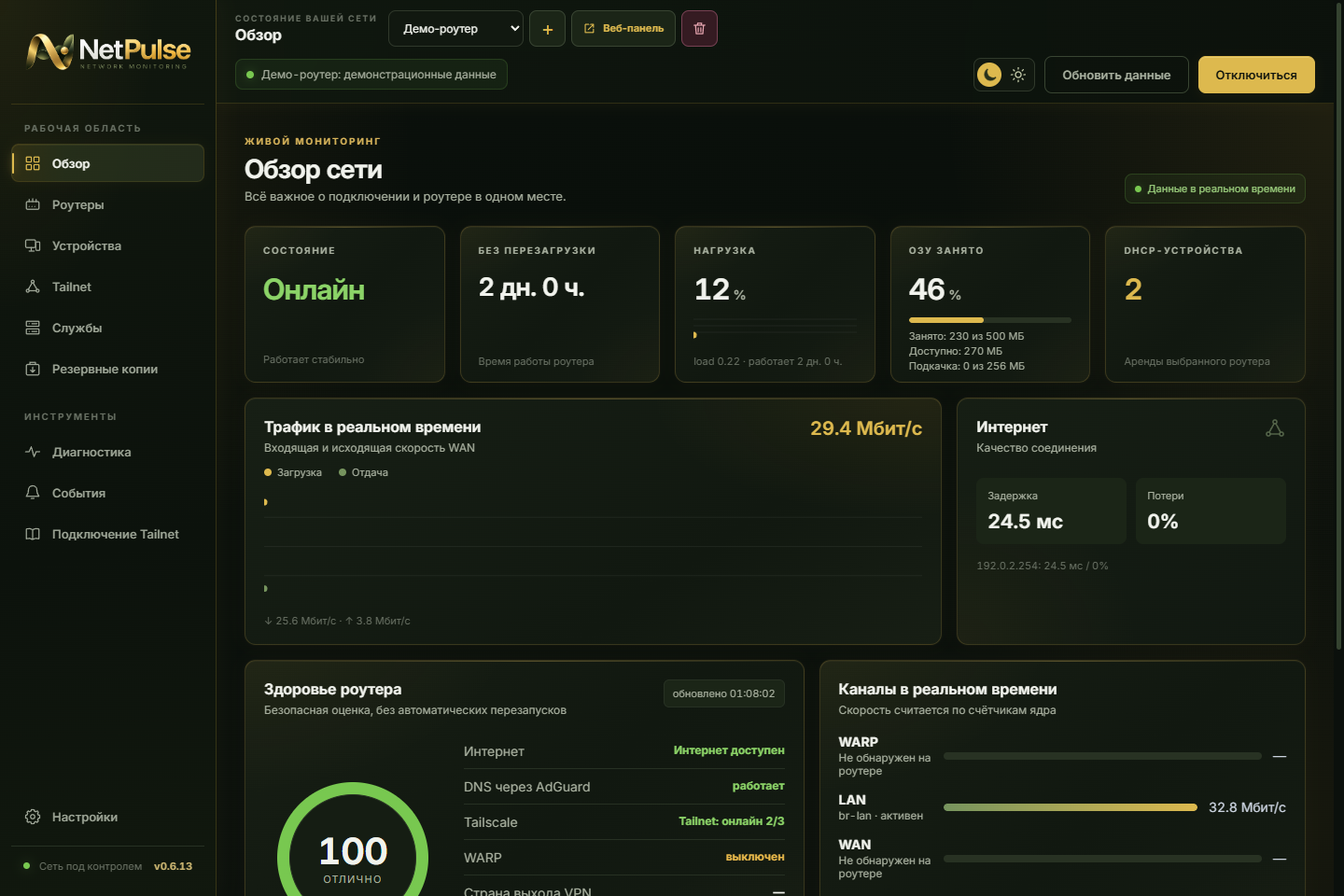Image resolution: width=1344 pixels, height=896 pixels.
Task: Click Интернет доступен status text
Action: pyautogui.click(x=729, y=750)
